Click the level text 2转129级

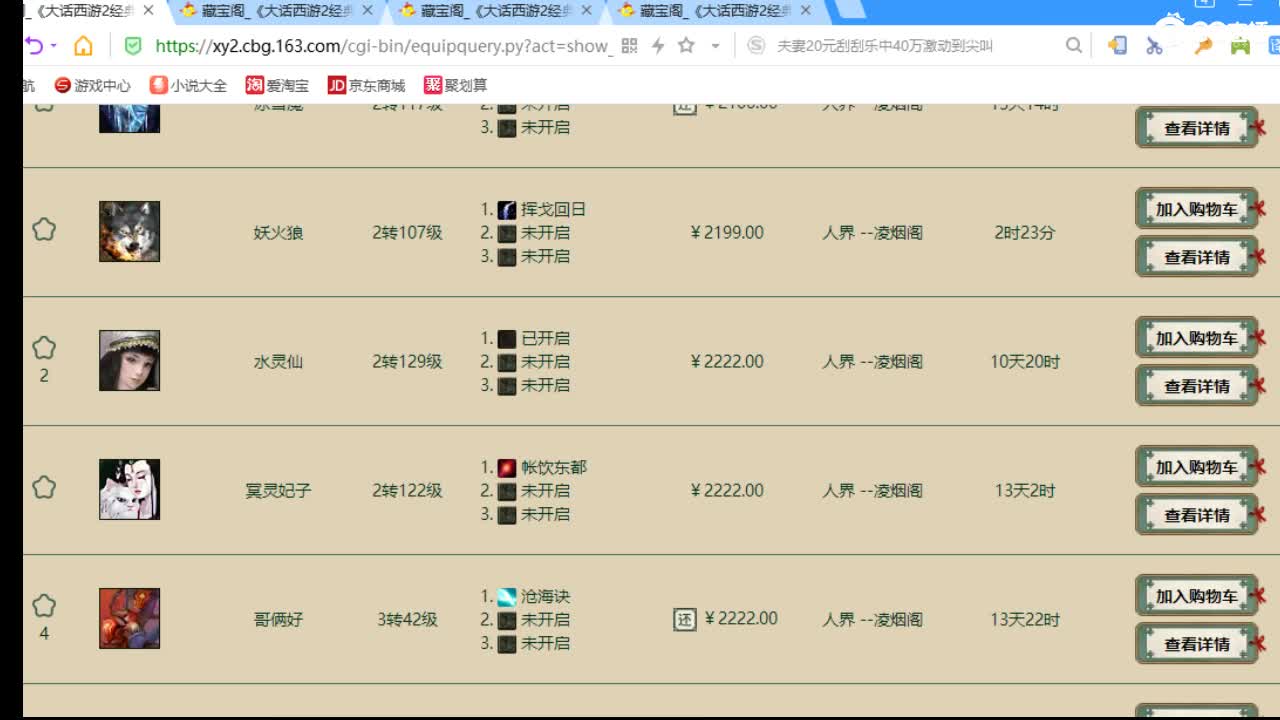(407, 362)
